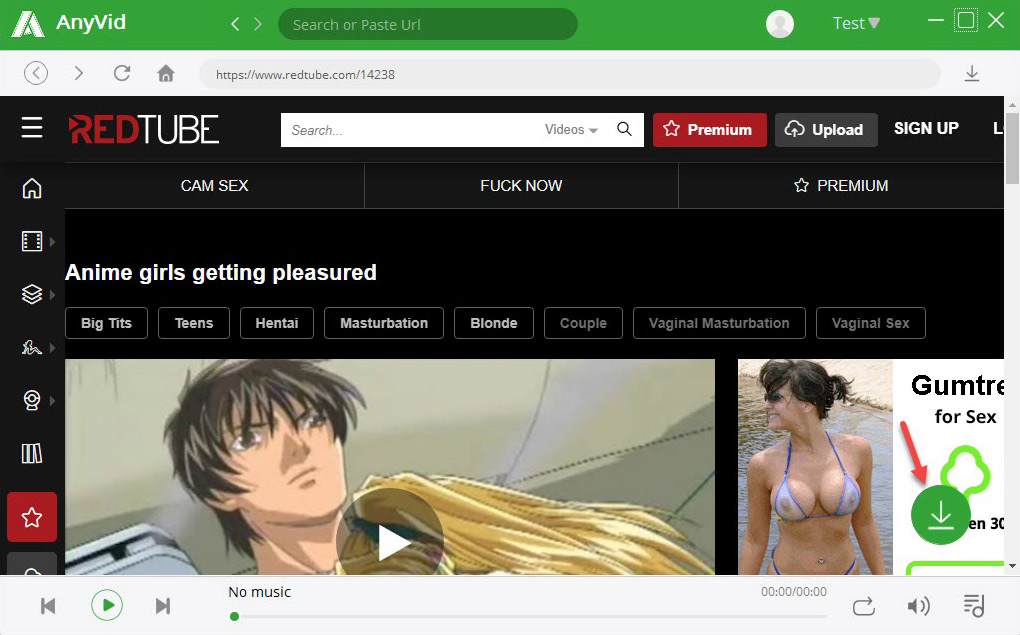Reload the page with refresh icon

122,73
